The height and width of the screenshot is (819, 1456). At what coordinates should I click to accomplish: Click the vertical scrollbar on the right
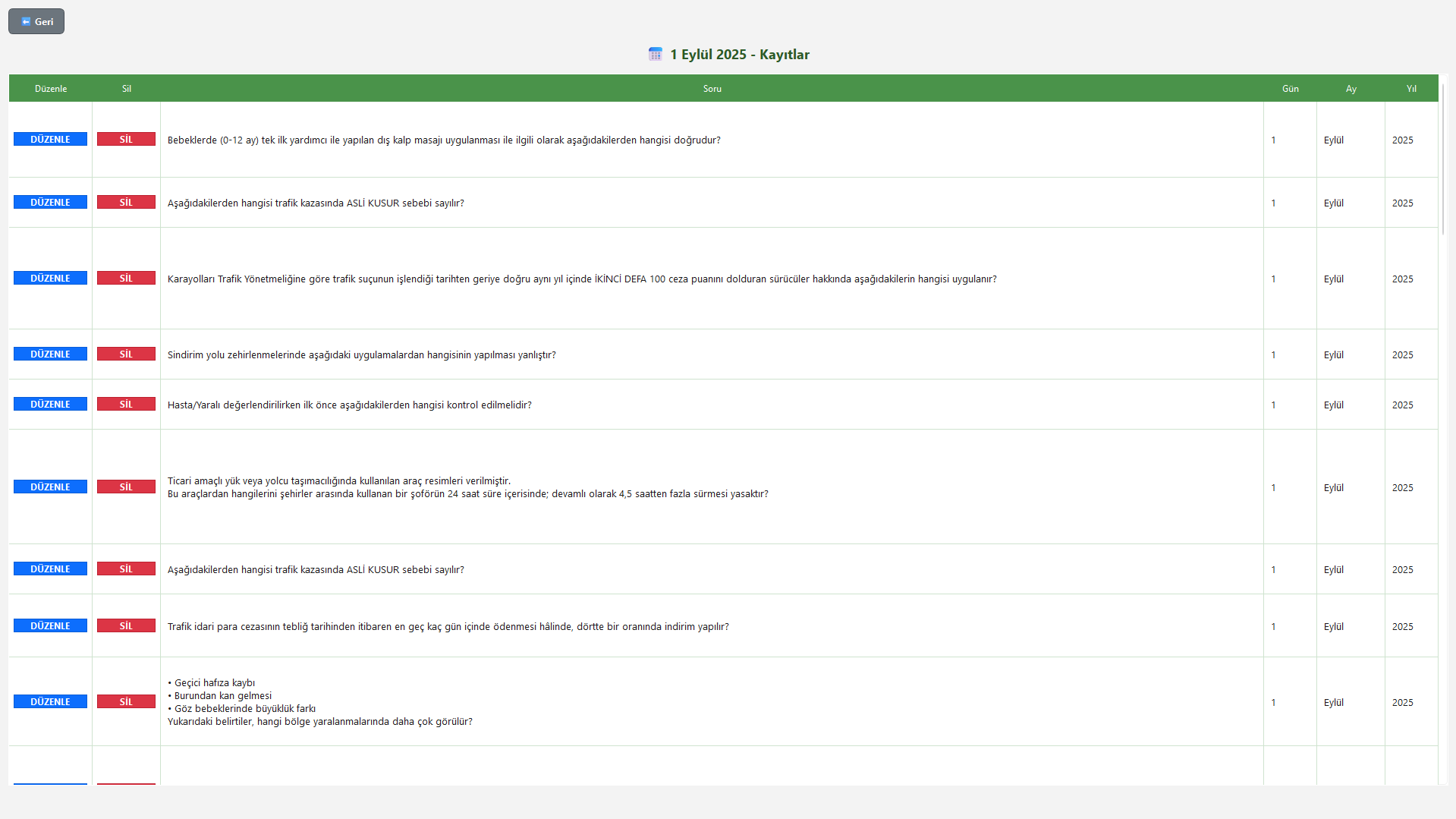pyautogui.click(x=1443, y=159)
